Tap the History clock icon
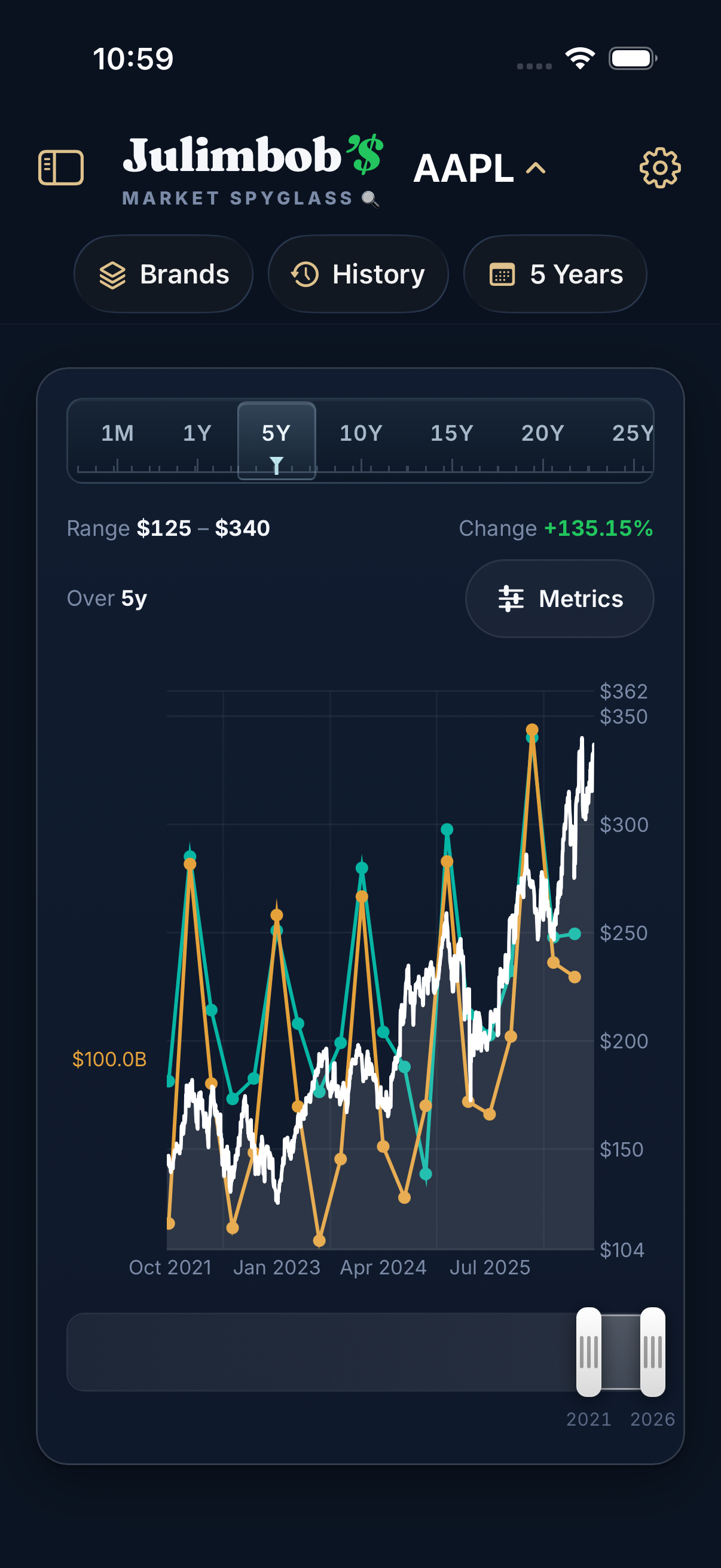721x1568 pixels. (x=305, y=274)
